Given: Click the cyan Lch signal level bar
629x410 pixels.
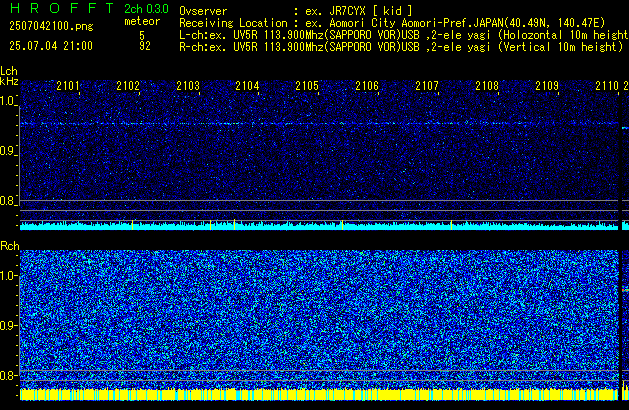Looking at the screenshot, I should pyautogui.click(x=319, y=226).
